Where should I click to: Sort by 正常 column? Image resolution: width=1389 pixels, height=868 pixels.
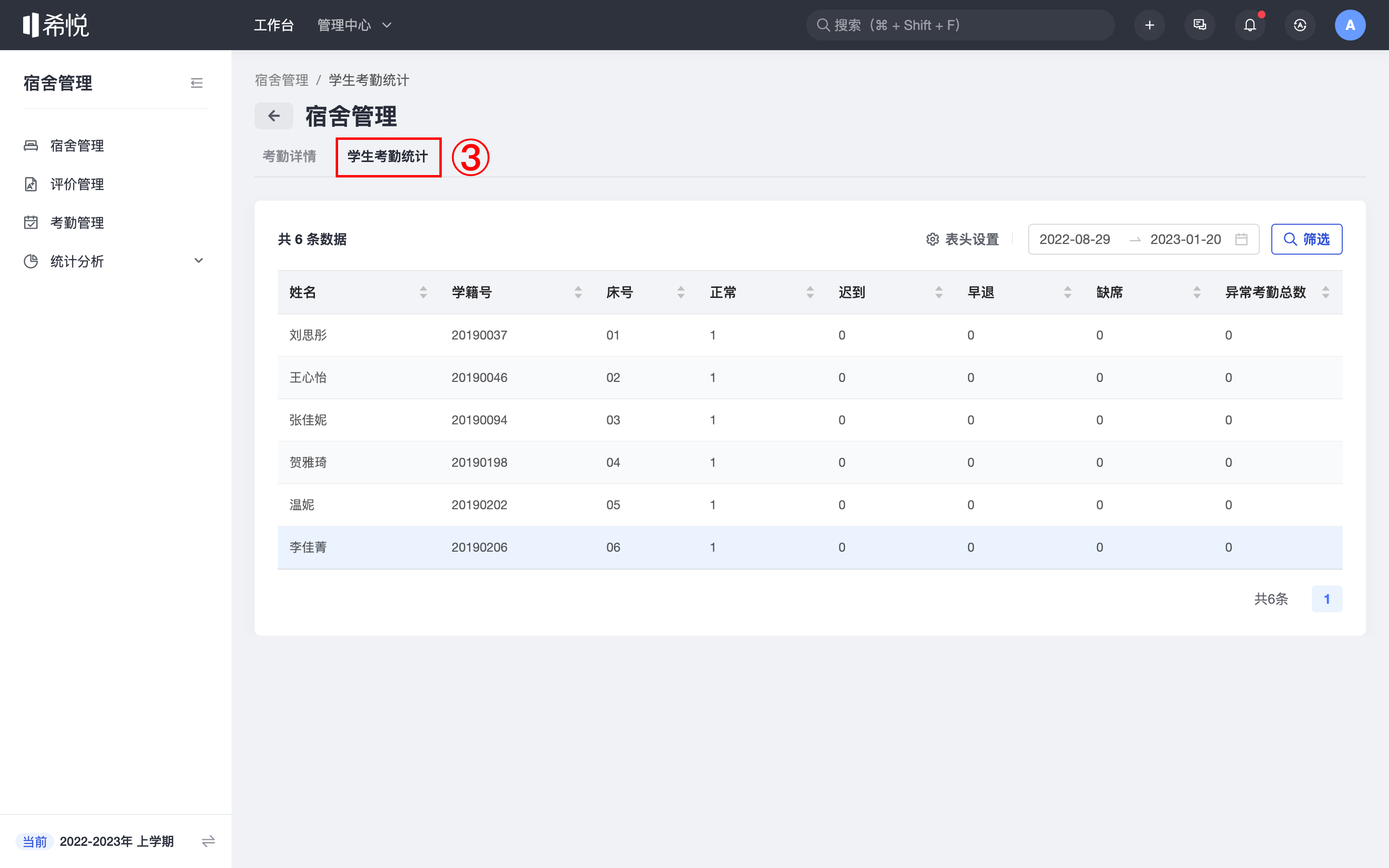click(810, 292)
